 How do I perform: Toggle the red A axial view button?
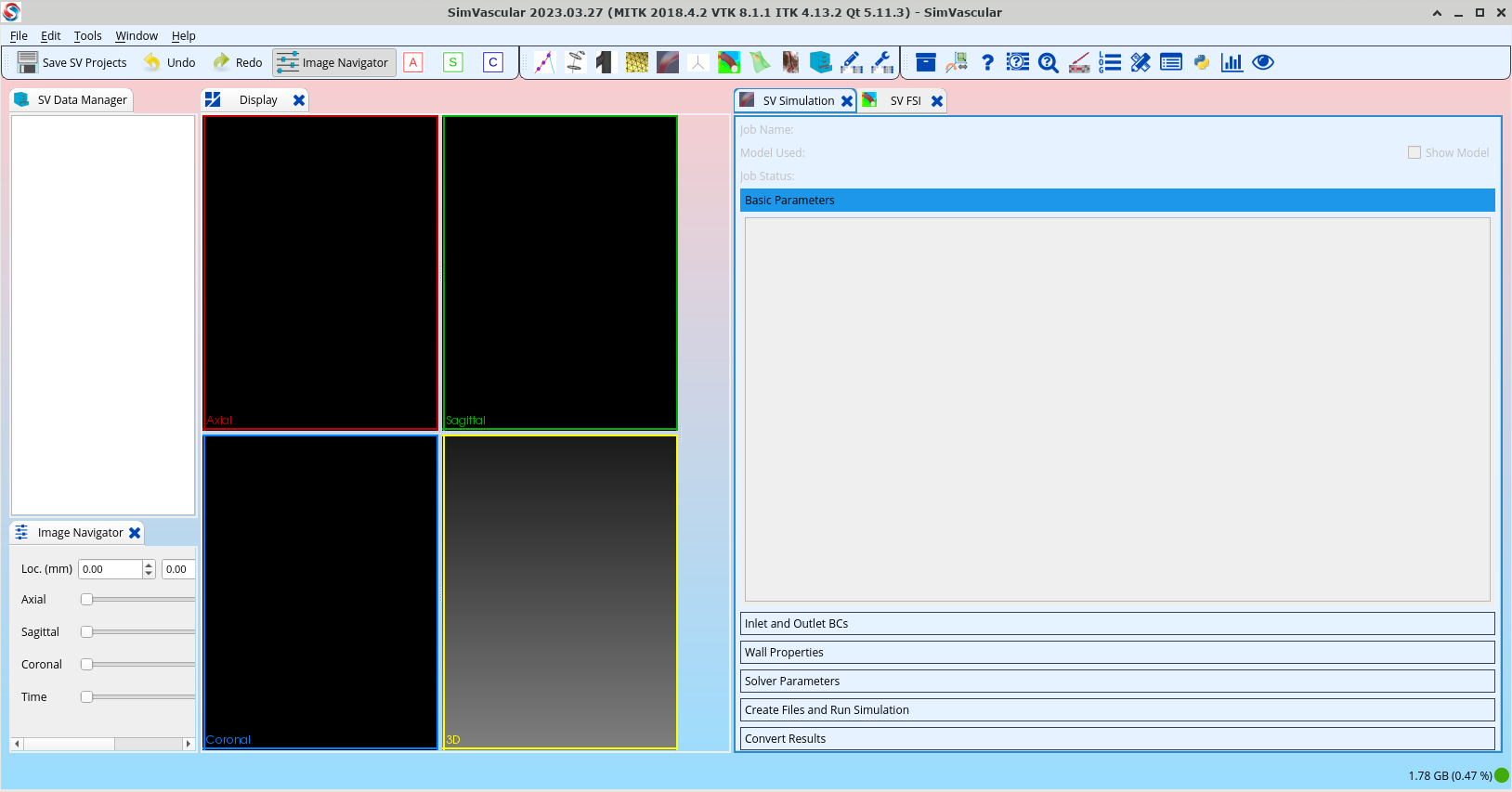point(414,62)
